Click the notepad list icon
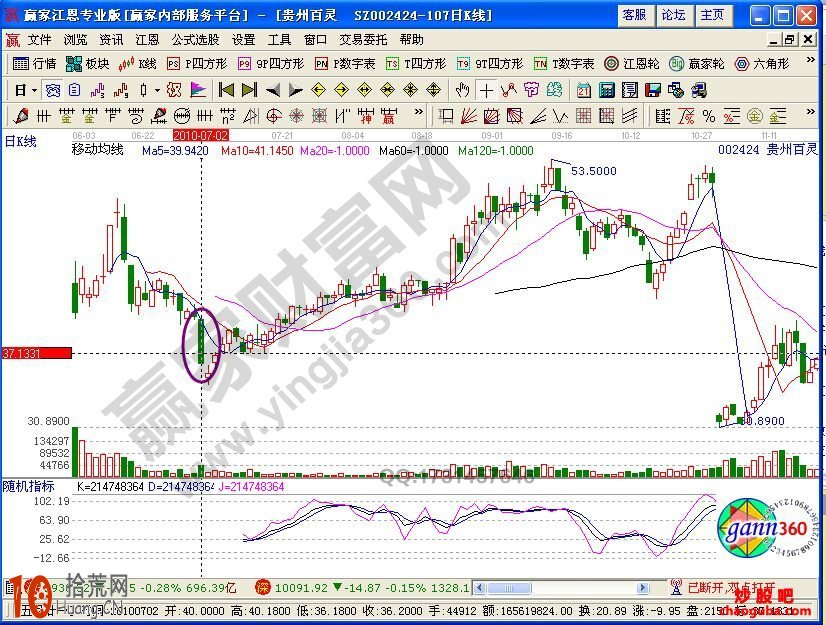This screenshot has height=625, width=826. (x=75, y=91)
